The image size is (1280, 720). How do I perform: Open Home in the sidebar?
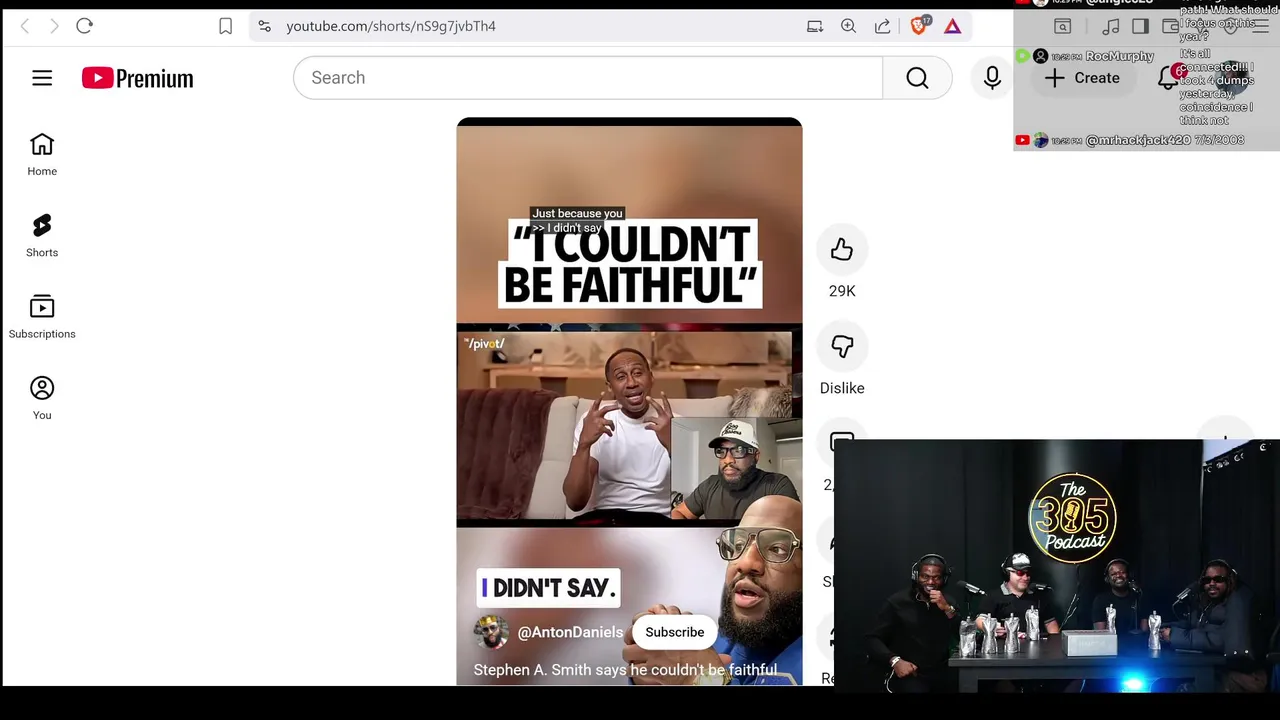point(42,155)
